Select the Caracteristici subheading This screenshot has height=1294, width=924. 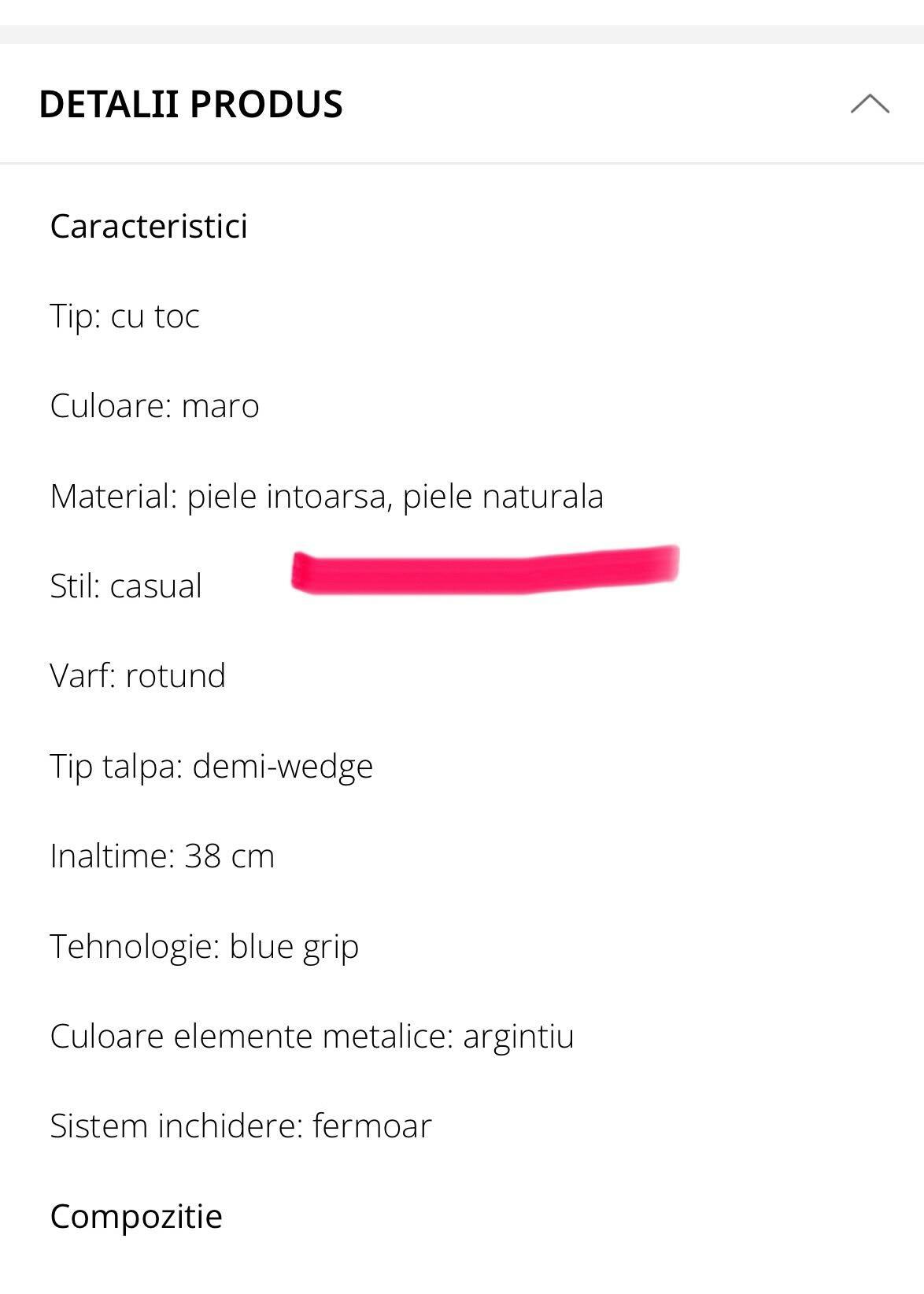[x=149, y=227]
